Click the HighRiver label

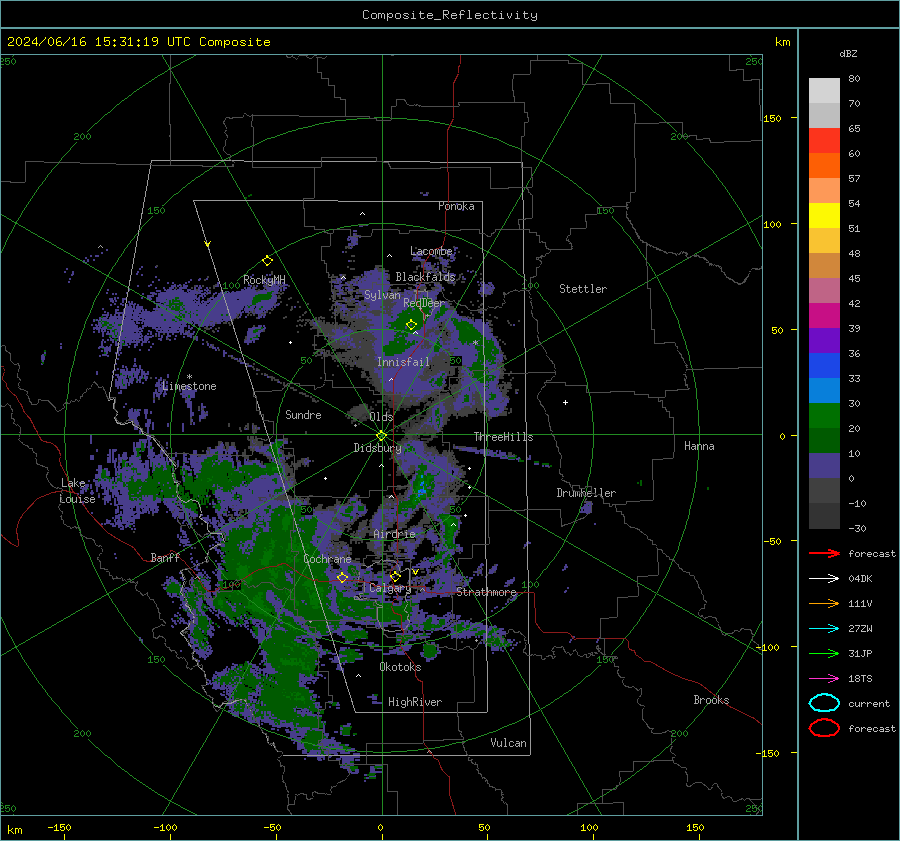point(415,702)
